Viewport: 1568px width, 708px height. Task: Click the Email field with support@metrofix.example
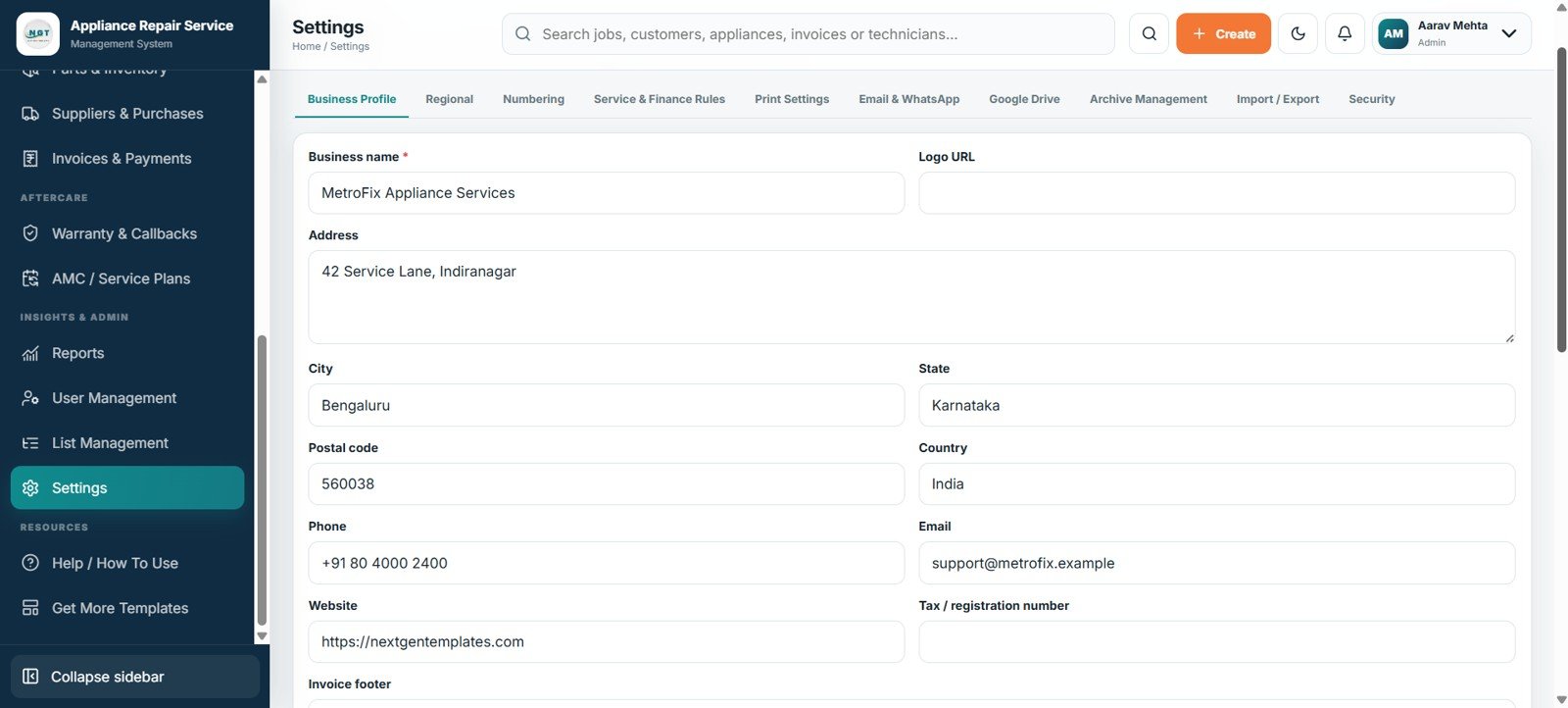click(1216, 563)
